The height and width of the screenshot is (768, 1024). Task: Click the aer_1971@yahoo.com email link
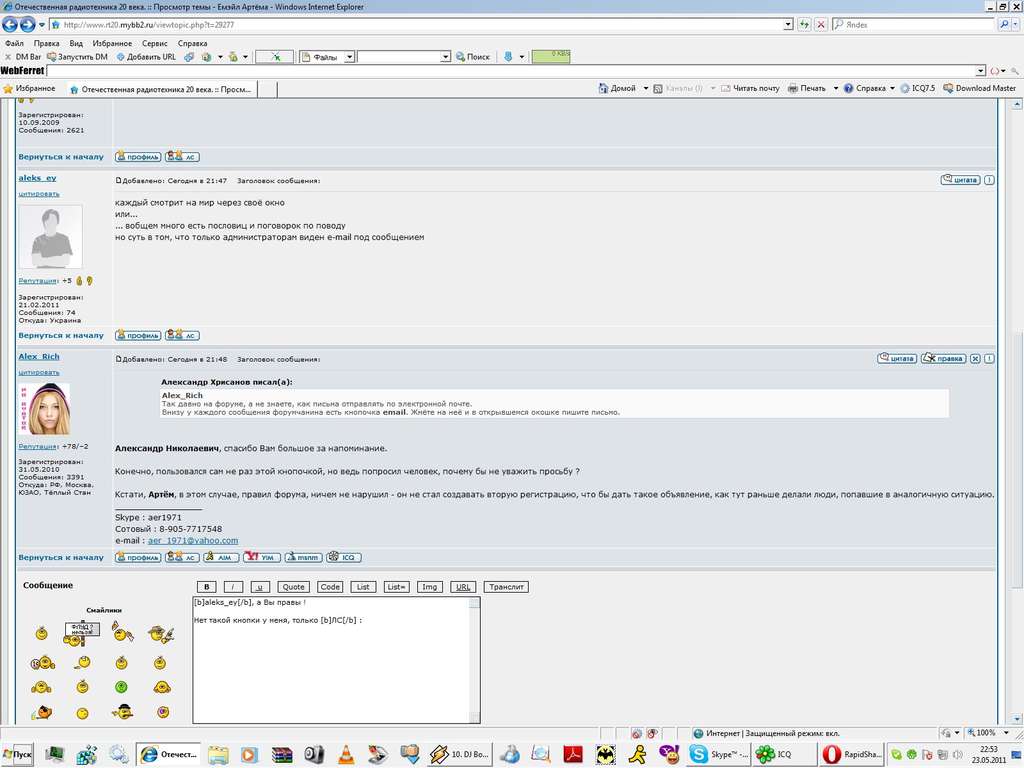pyautogui.click(x=193, y=541)
